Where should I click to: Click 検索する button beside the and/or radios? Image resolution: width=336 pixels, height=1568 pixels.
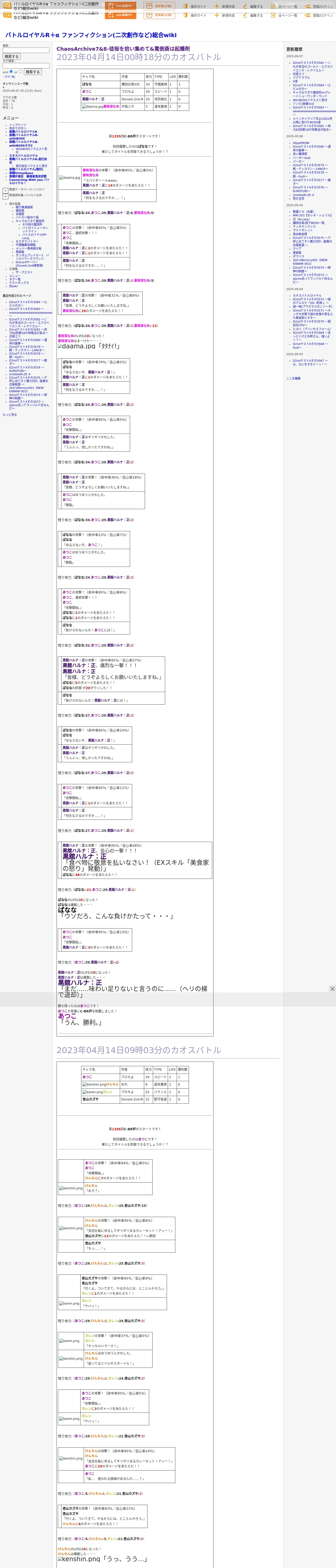pyautogui.click(x=32, y=72)
